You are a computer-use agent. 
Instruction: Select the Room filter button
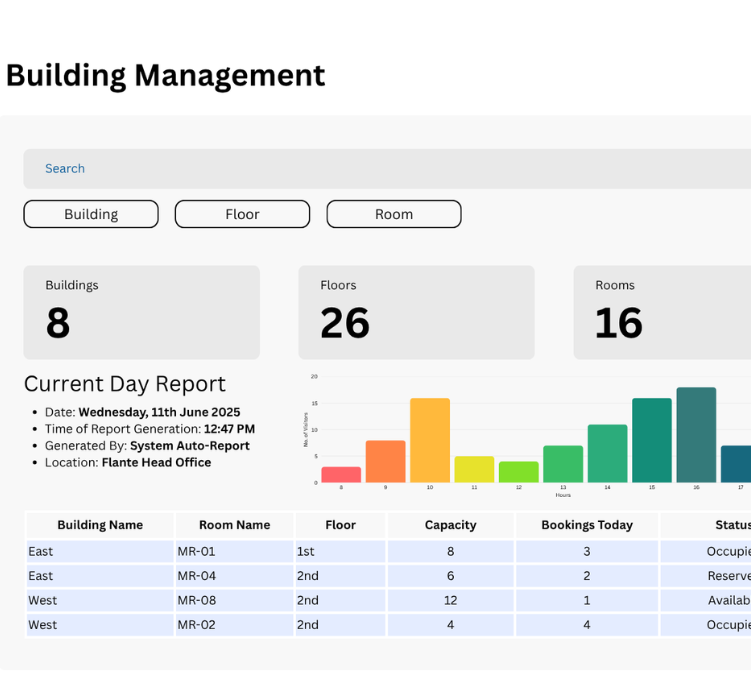click(x=394, y=214)
